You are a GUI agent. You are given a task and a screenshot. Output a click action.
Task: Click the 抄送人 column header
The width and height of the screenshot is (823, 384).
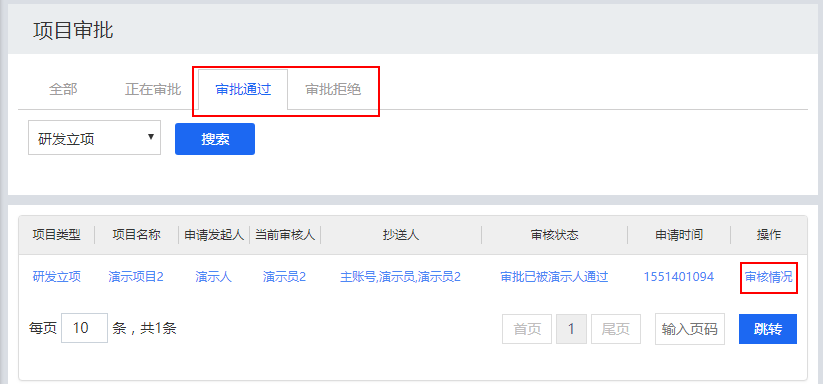click(401, 235)
